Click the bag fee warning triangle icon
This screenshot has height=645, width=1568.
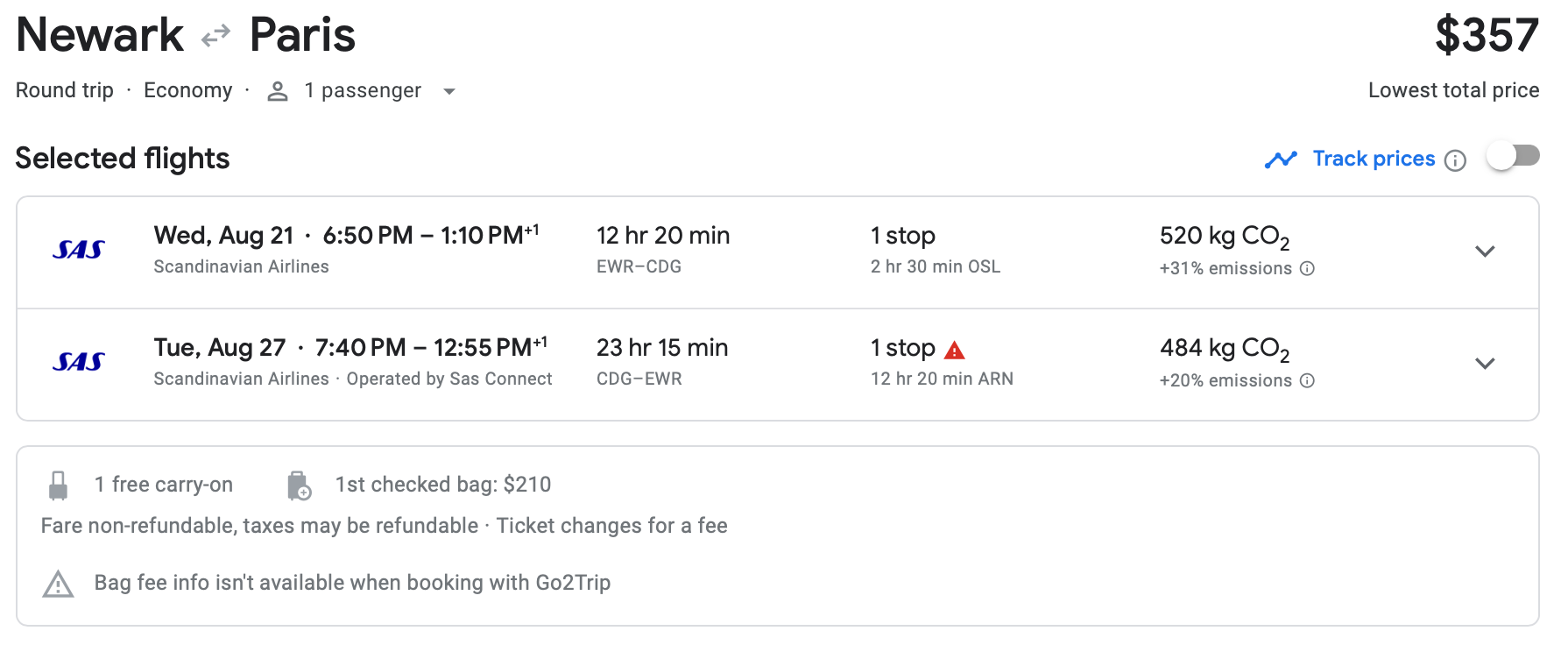[x=59, y=584]
